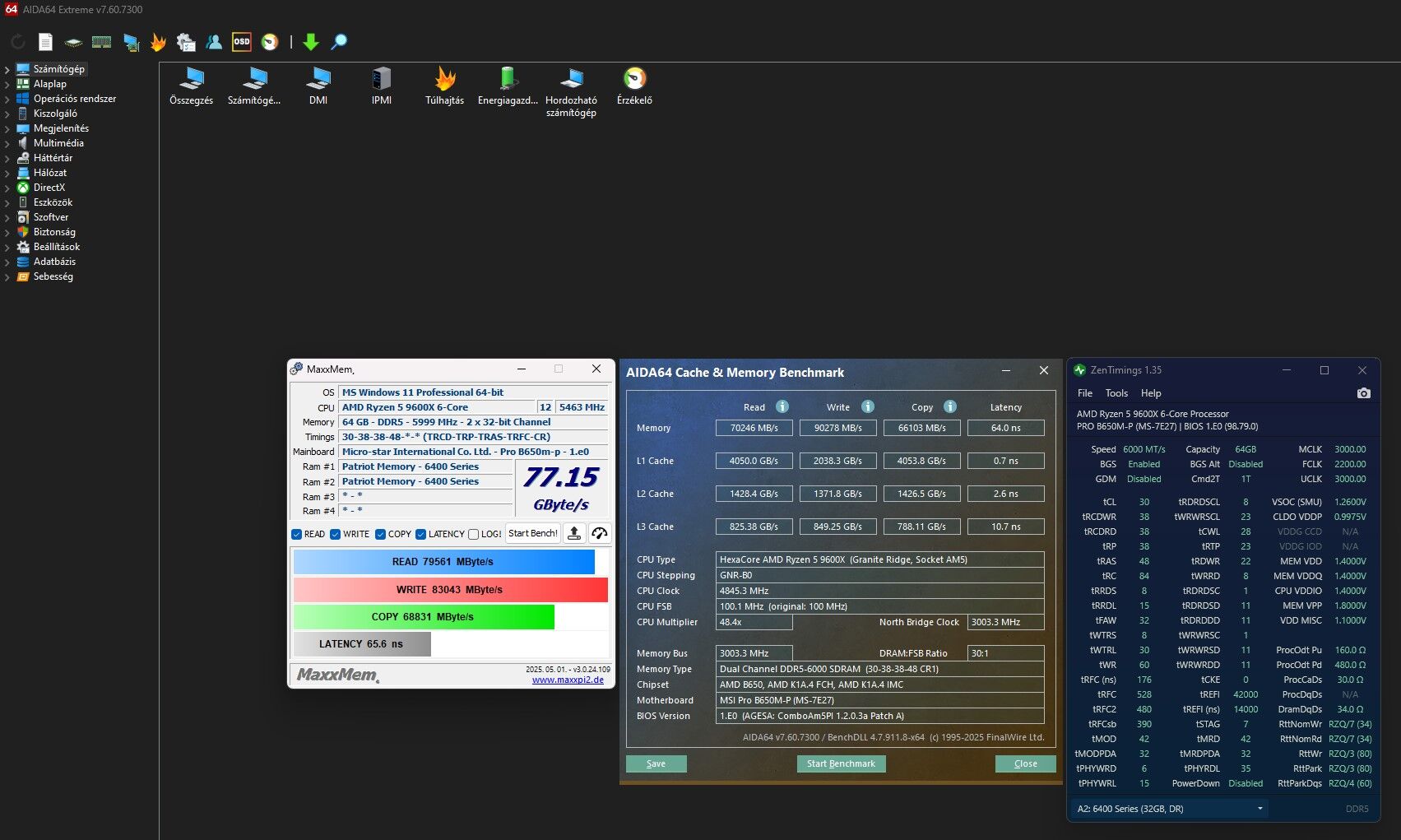Click the Memory Latency 64.0 ns field
1401x840 pixels.
click(x=1005, y=428)
